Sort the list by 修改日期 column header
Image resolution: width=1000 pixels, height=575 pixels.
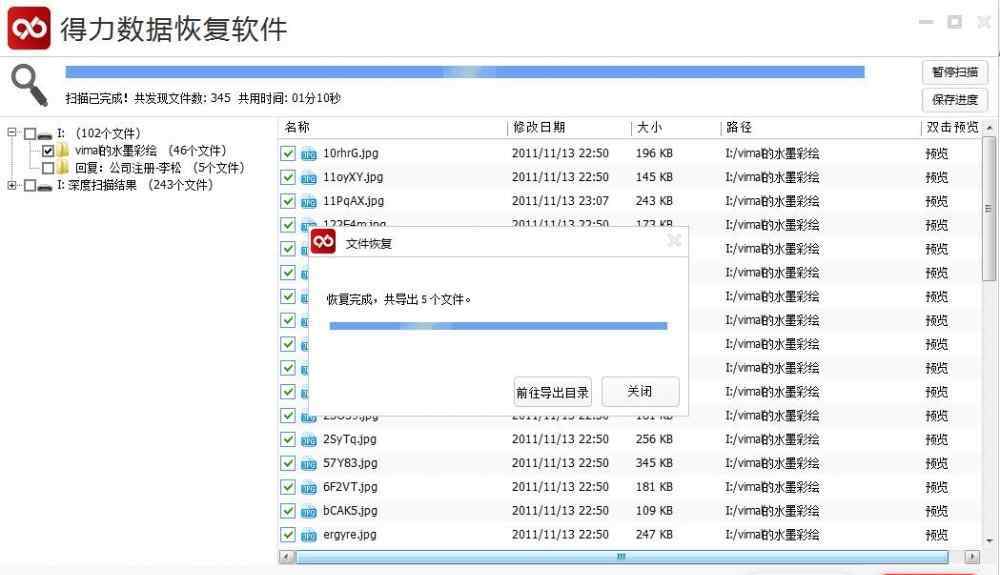[x=539, y=128]
